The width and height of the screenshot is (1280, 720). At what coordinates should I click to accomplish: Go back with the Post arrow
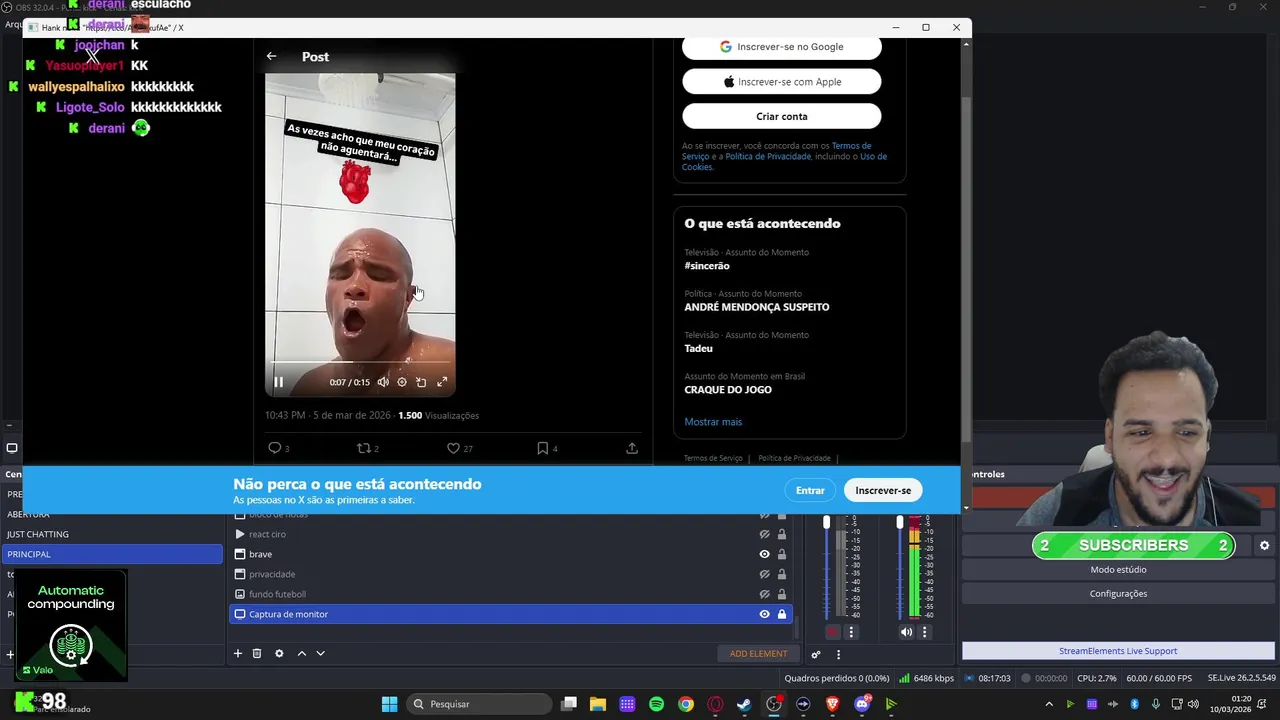tap(271, 57)
